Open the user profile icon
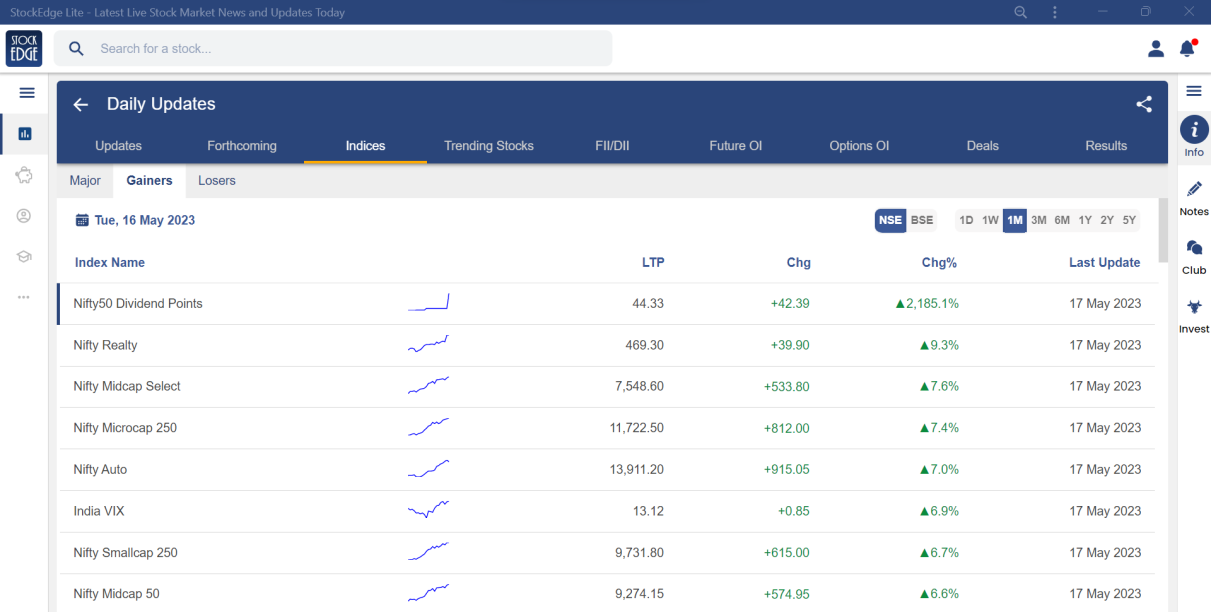Image resolution: width=1211 pixels, height=612 pixels. pos(1156,48)
